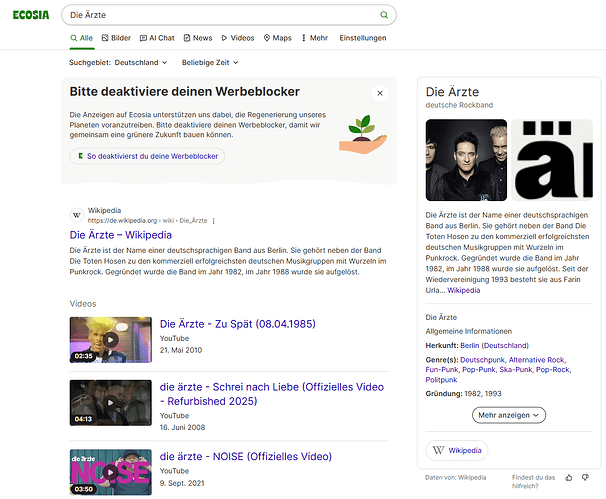The width and height of the screenshot is (606, 499).
Task: Click the plant in hand illustration
Action: click(x=363, y=134)
